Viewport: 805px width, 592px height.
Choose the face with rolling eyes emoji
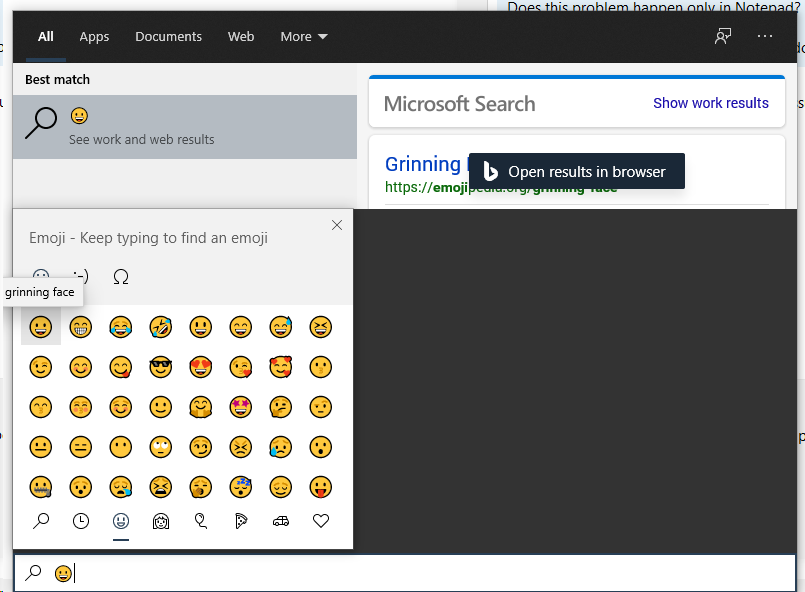pos(161,447)
